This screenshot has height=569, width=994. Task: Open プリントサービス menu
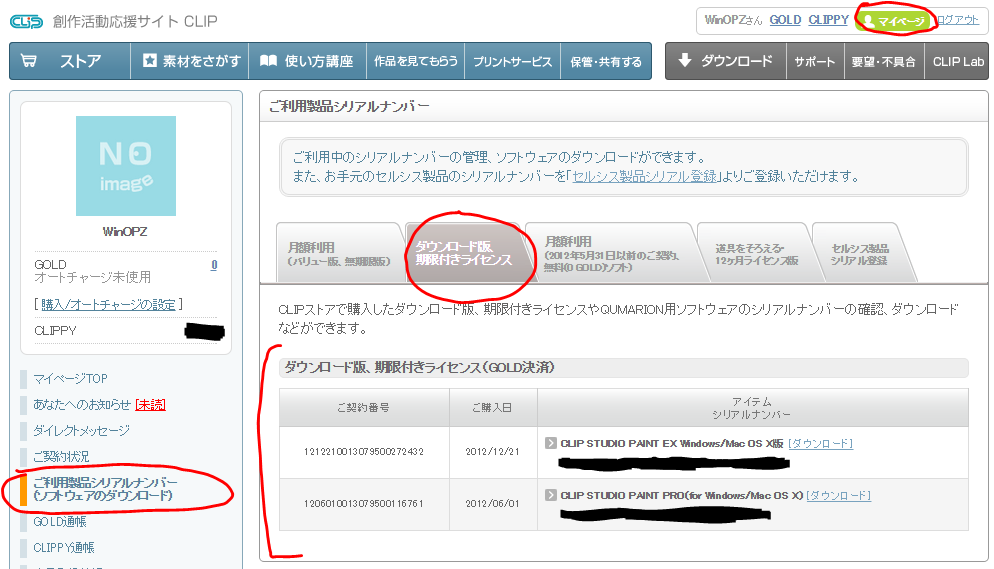tap(512, 61)
